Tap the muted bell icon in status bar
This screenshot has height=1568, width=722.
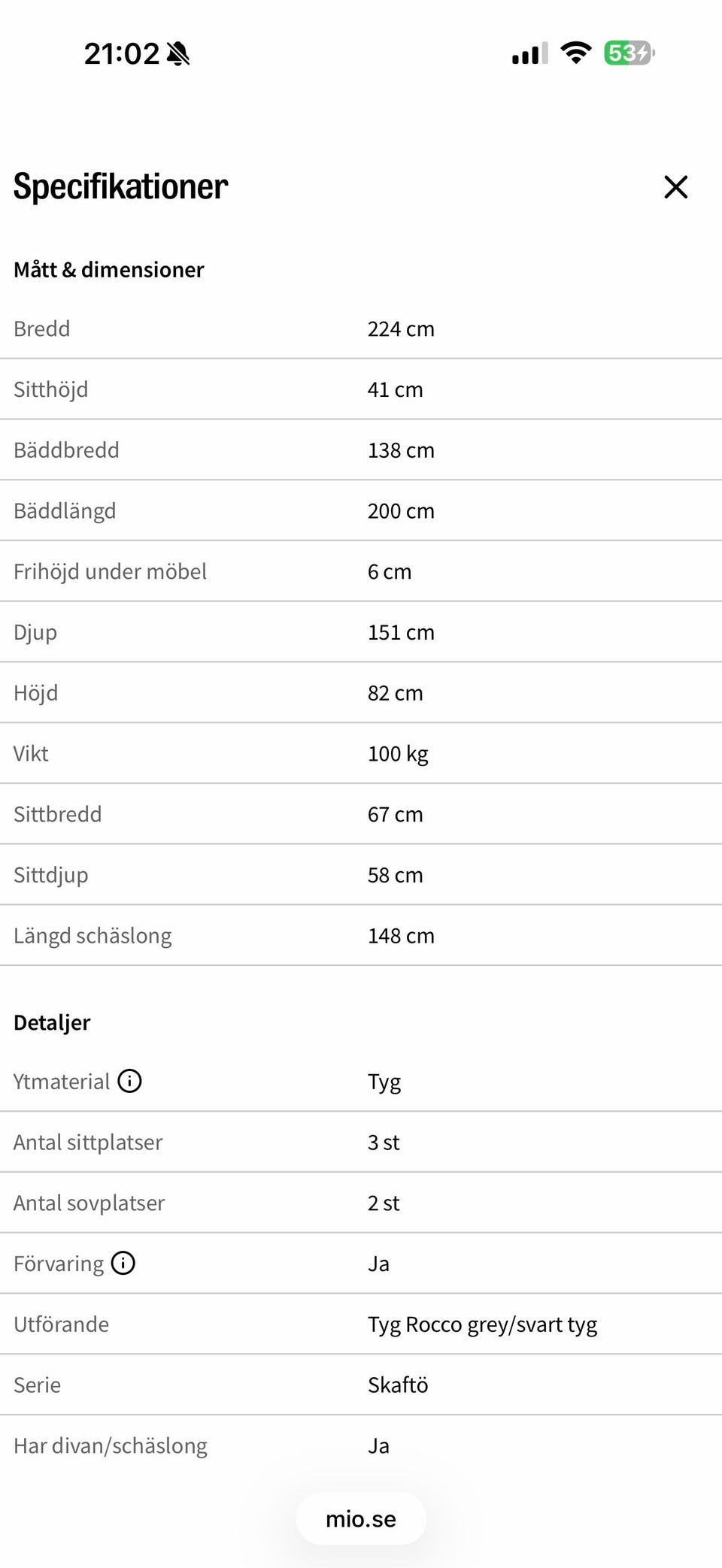(178, 54)
